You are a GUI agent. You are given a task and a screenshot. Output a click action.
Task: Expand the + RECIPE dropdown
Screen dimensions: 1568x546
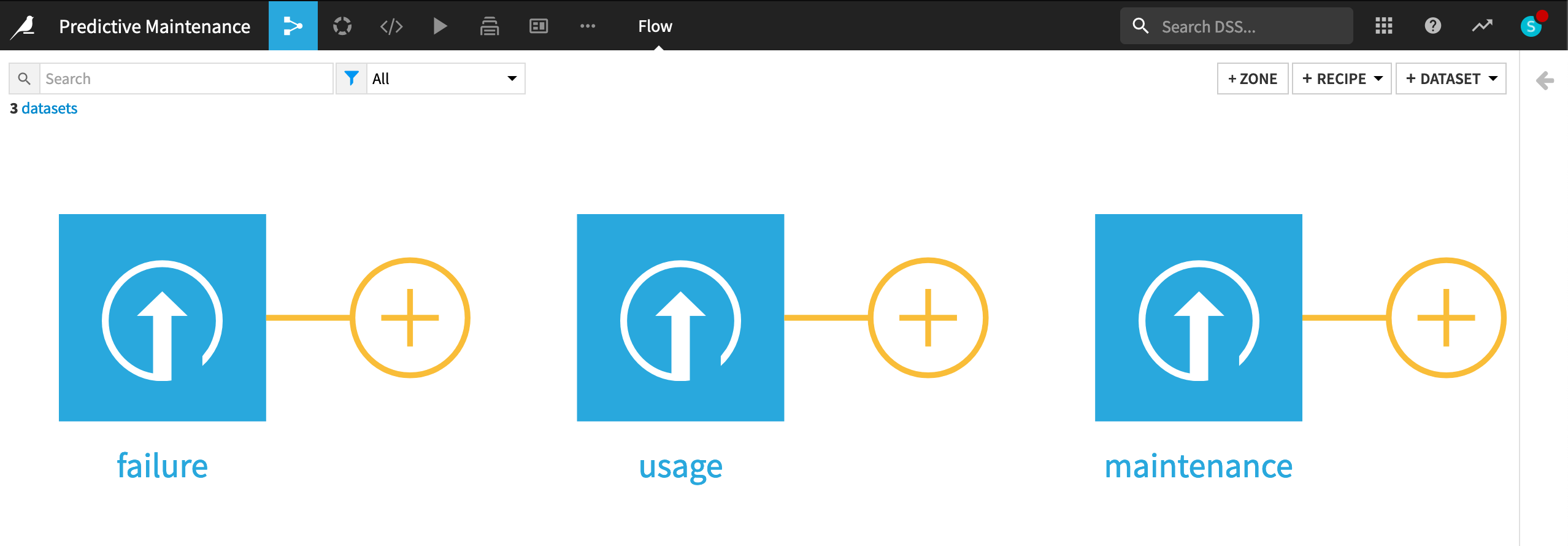(1342, 79)
